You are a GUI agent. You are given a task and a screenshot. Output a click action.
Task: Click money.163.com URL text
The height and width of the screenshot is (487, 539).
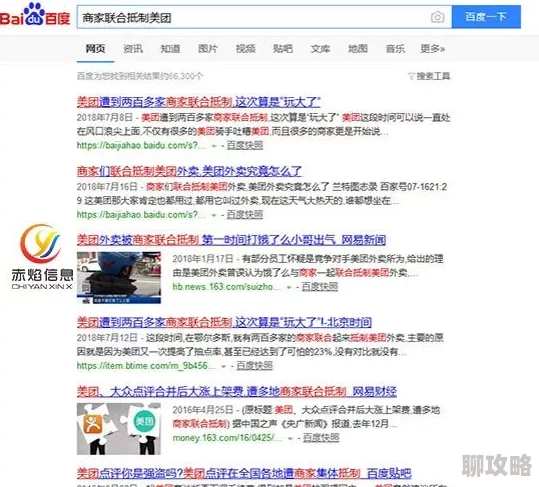point(228,438)
